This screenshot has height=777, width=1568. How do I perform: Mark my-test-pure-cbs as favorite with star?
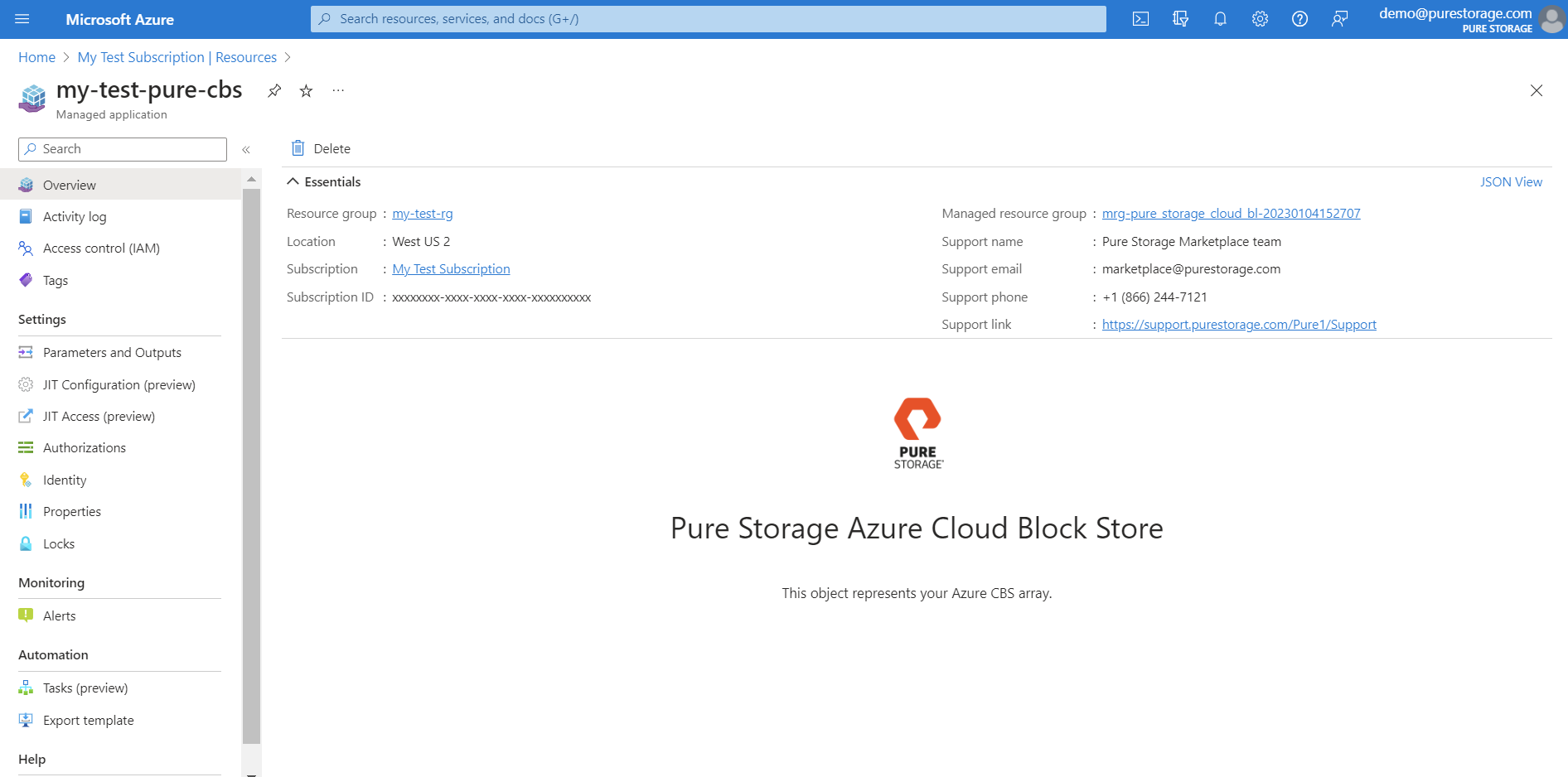[x=306, y=91]
